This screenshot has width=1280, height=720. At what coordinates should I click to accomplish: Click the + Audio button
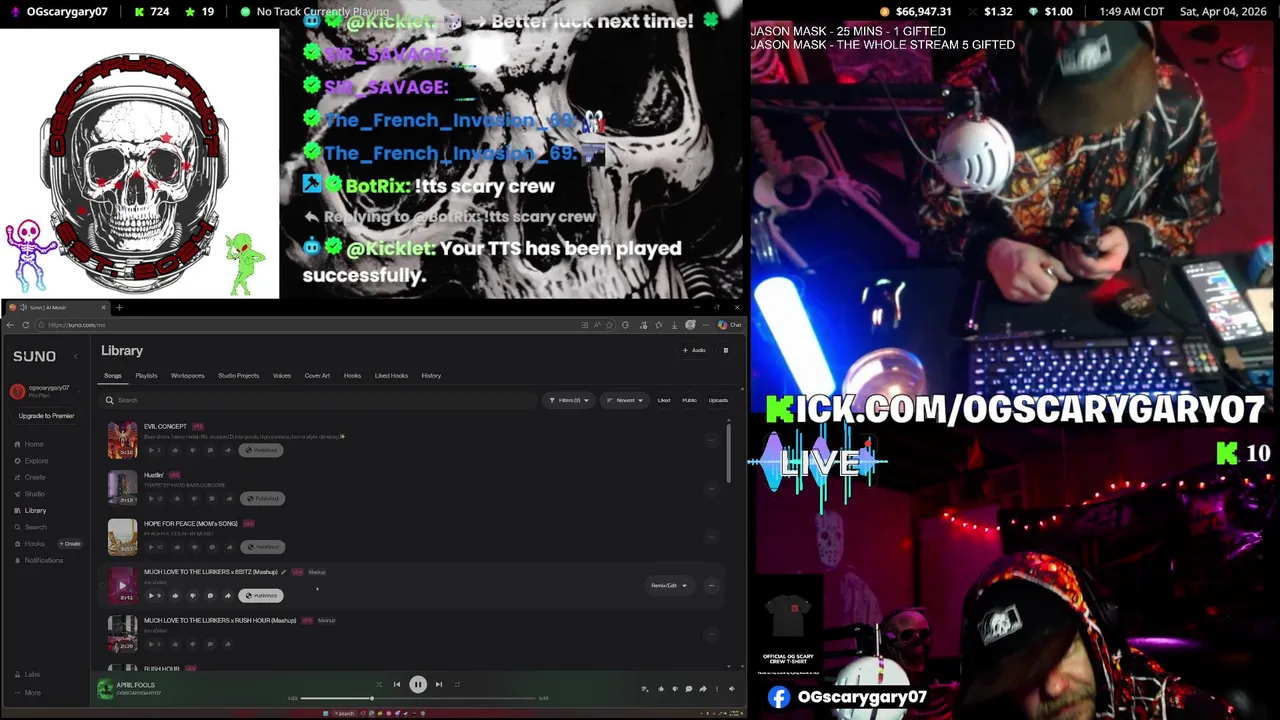click(x=694, y=350)
